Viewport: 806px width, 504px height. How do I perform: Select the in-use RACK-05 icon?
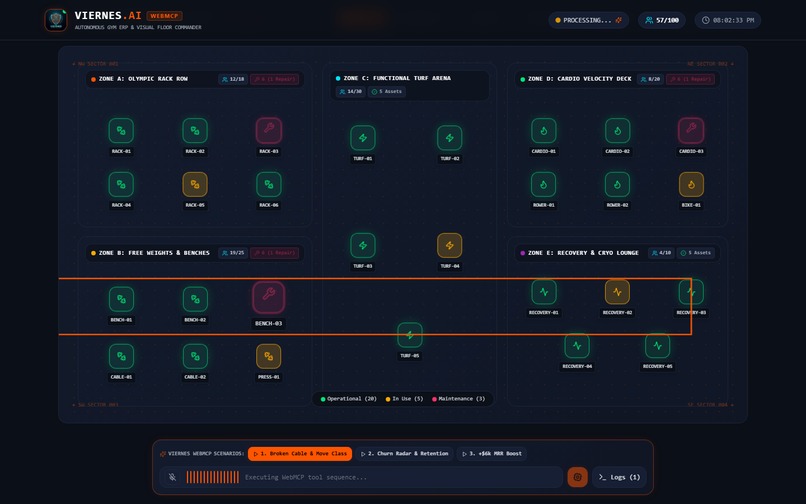(x=195, y=184)
